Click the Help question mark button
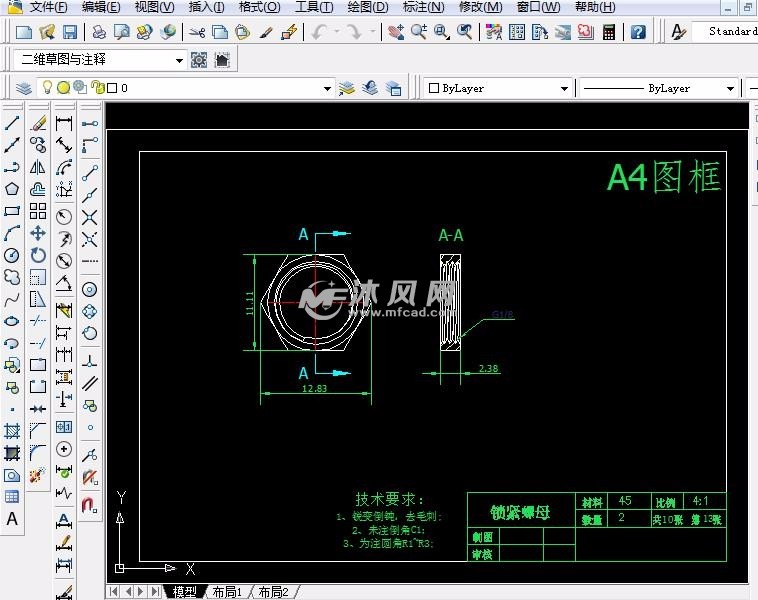This screenshot has width=758, height=600. (x=638, y=32)
